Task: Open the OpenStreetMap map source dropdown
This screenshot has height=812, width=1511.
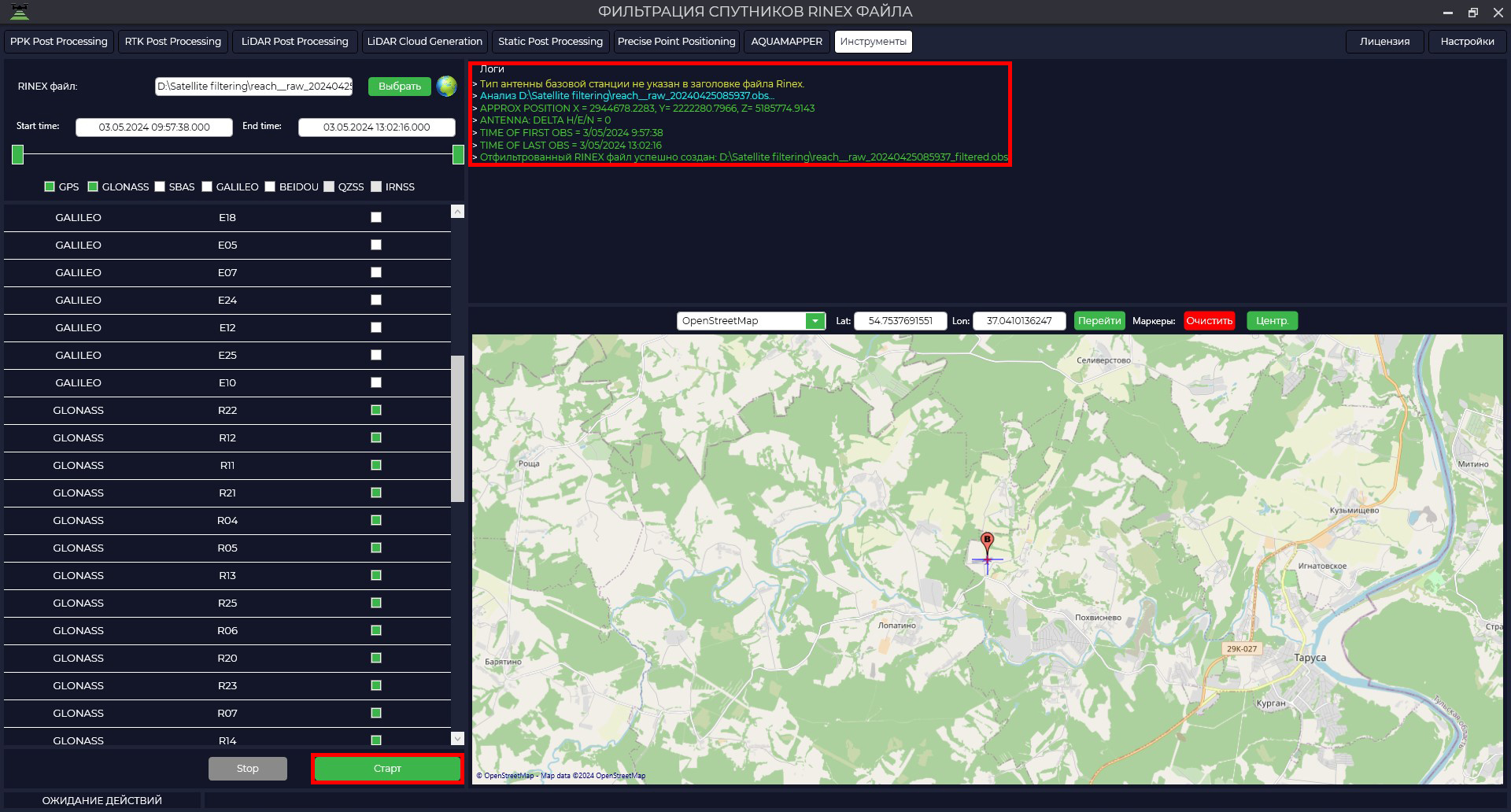Action: point(815,321)
